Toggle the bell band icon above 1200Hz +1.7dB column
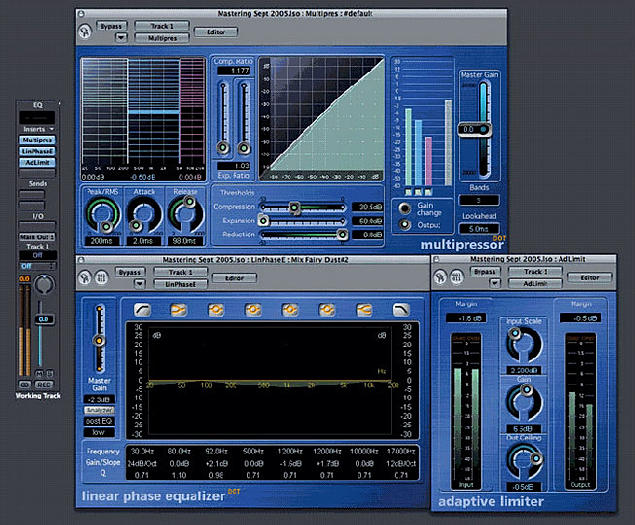This screenshot has height=525, width=635. point(327,310)
